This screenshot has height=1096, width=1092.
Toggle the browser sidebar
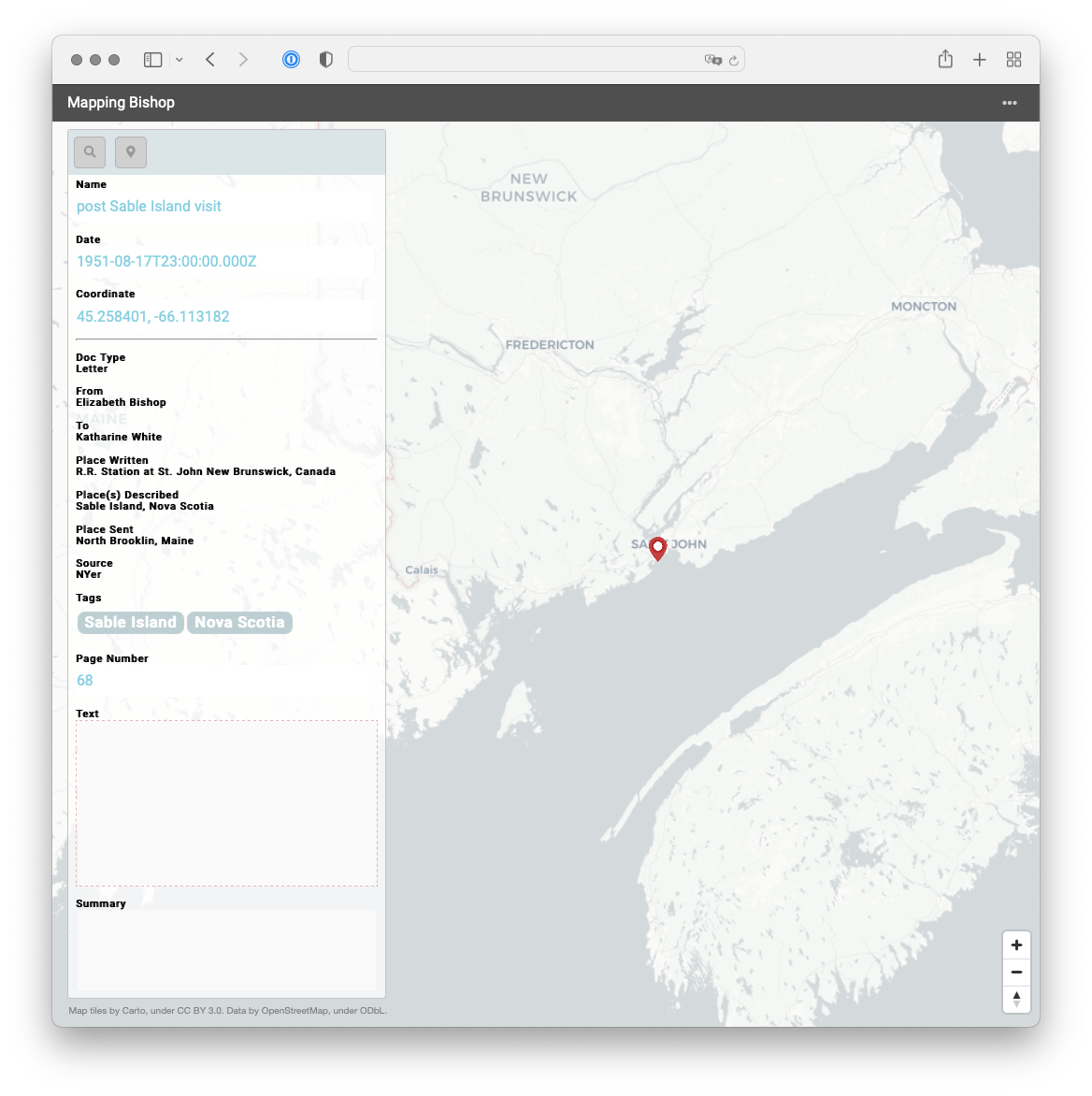point(153,60)
